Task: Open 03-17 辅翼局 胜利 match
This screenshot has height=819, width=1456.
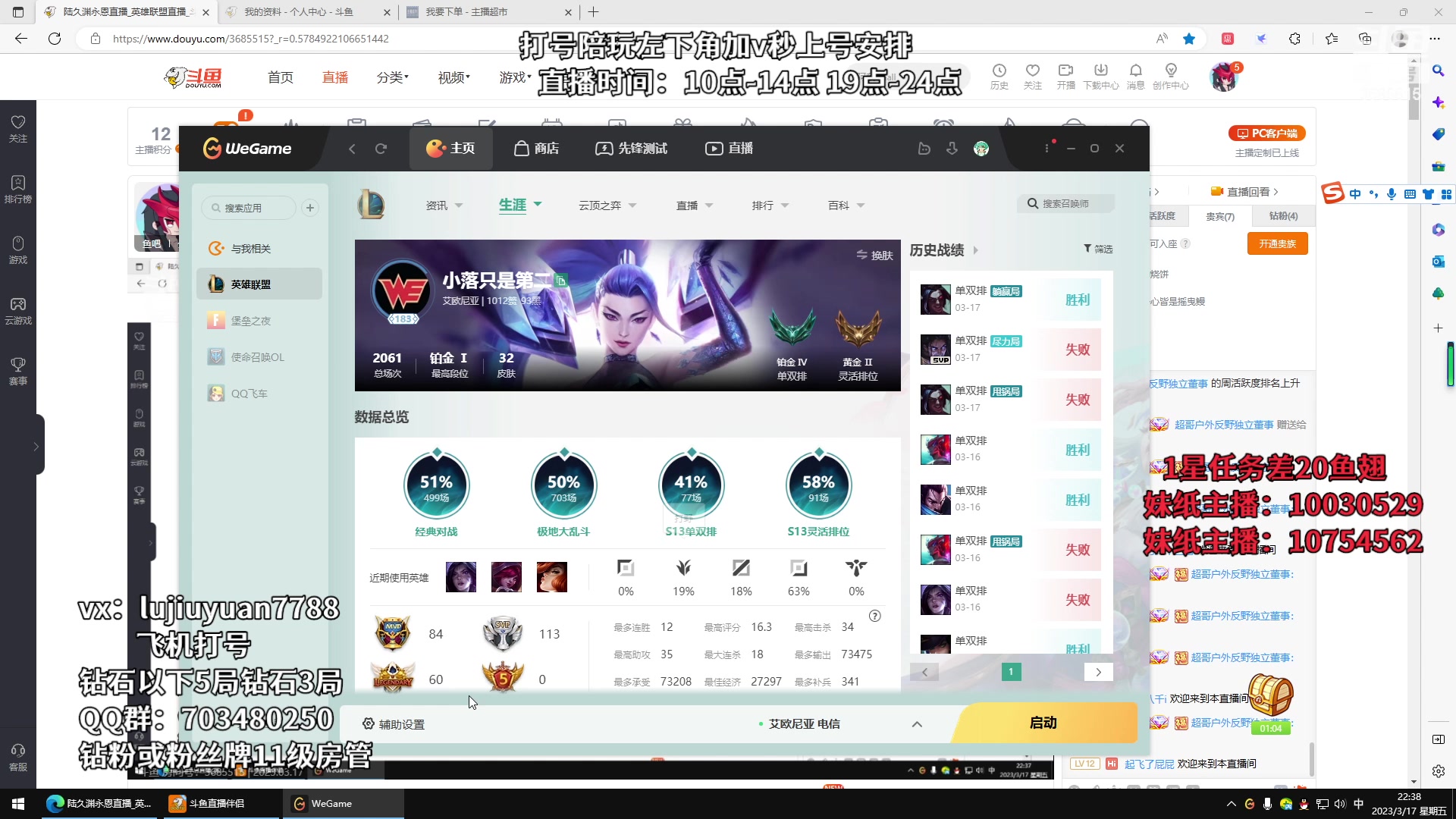Action: click(x=1011, y=300)
